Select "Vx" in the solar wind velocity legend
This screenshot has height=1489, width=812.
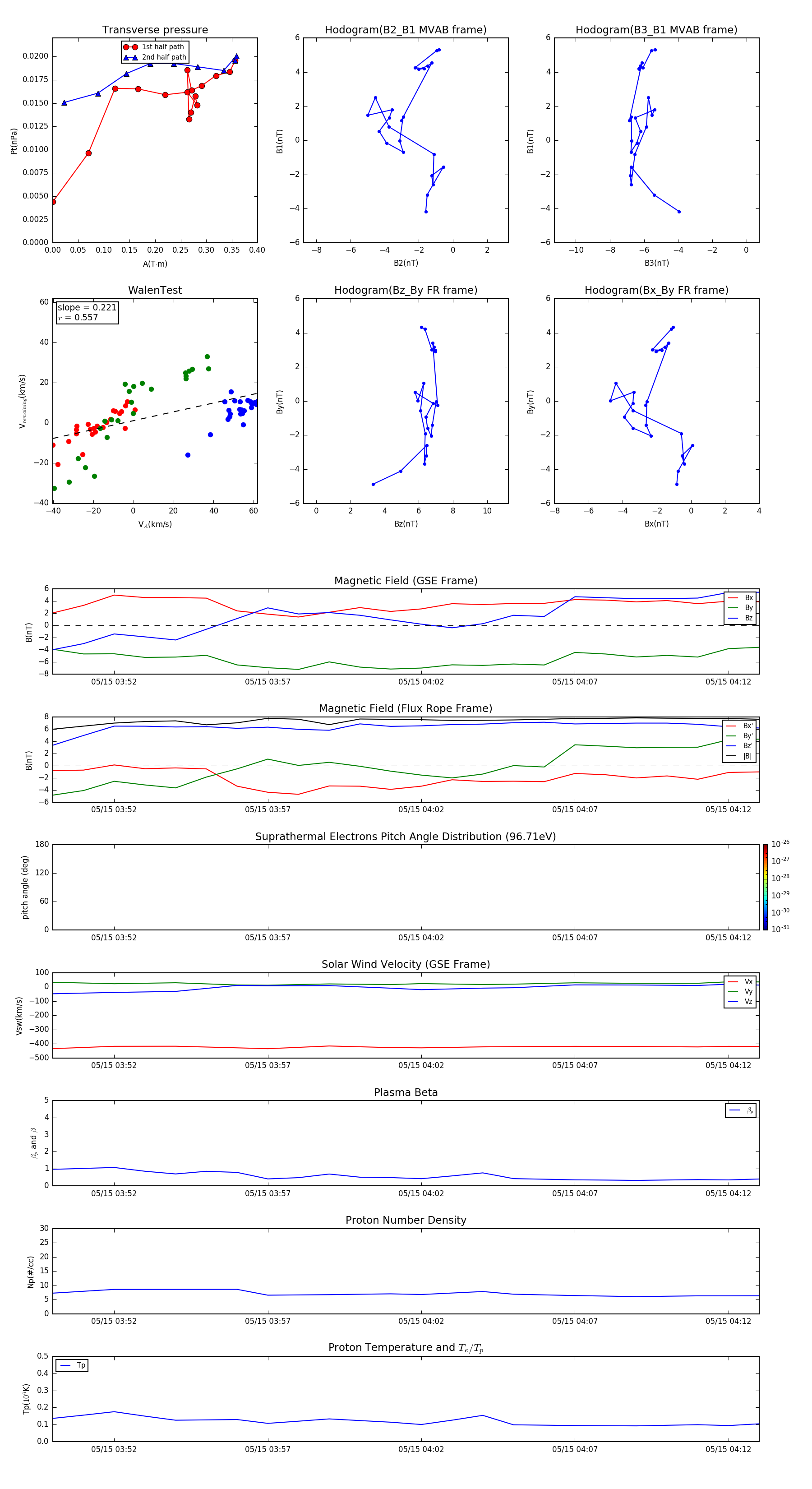tap(740, 981)
